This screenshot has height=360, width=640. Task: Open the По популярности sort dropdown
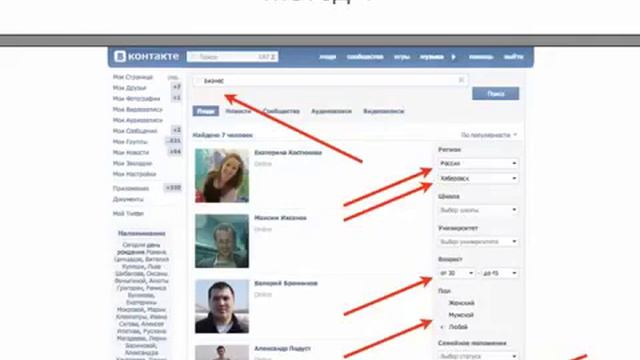pos(489,135)
